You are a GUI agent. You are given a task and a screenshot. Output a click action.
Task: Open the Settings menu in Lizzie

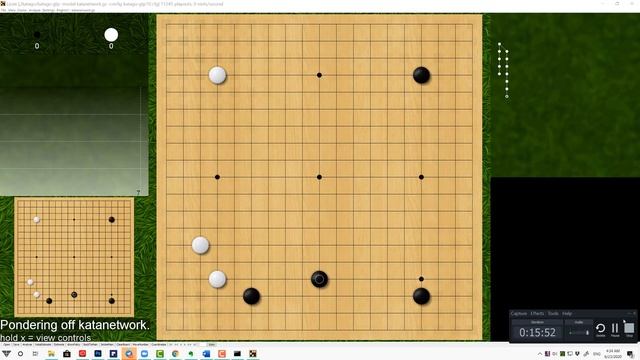[x=49, y=10]
